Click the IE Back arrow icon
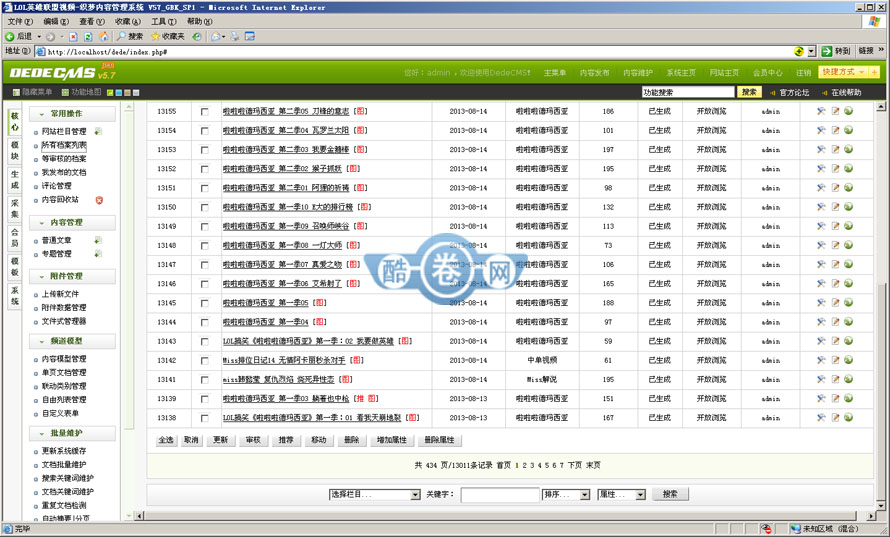This screenshot has width=890, height=537. [x=10, y=36]
